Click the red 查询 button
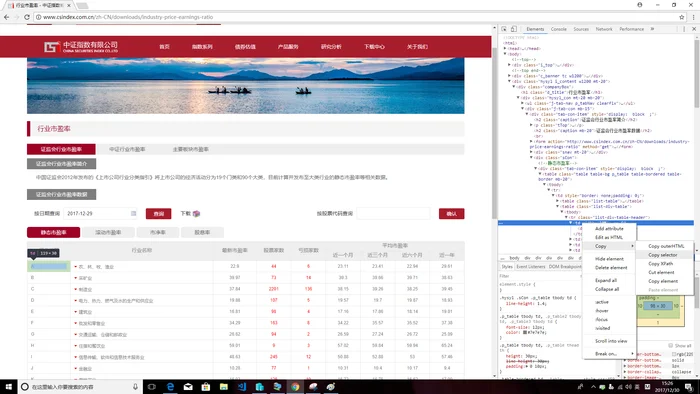This screenshot has height=394, width=700. (158, 214)
